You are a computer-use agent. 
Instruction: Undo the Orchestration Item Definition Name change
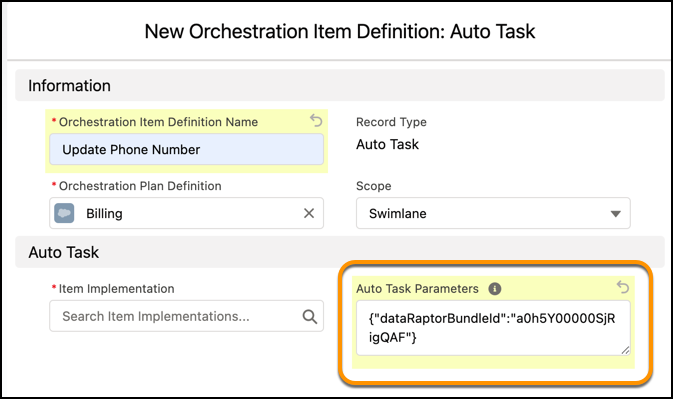(316, 121)
